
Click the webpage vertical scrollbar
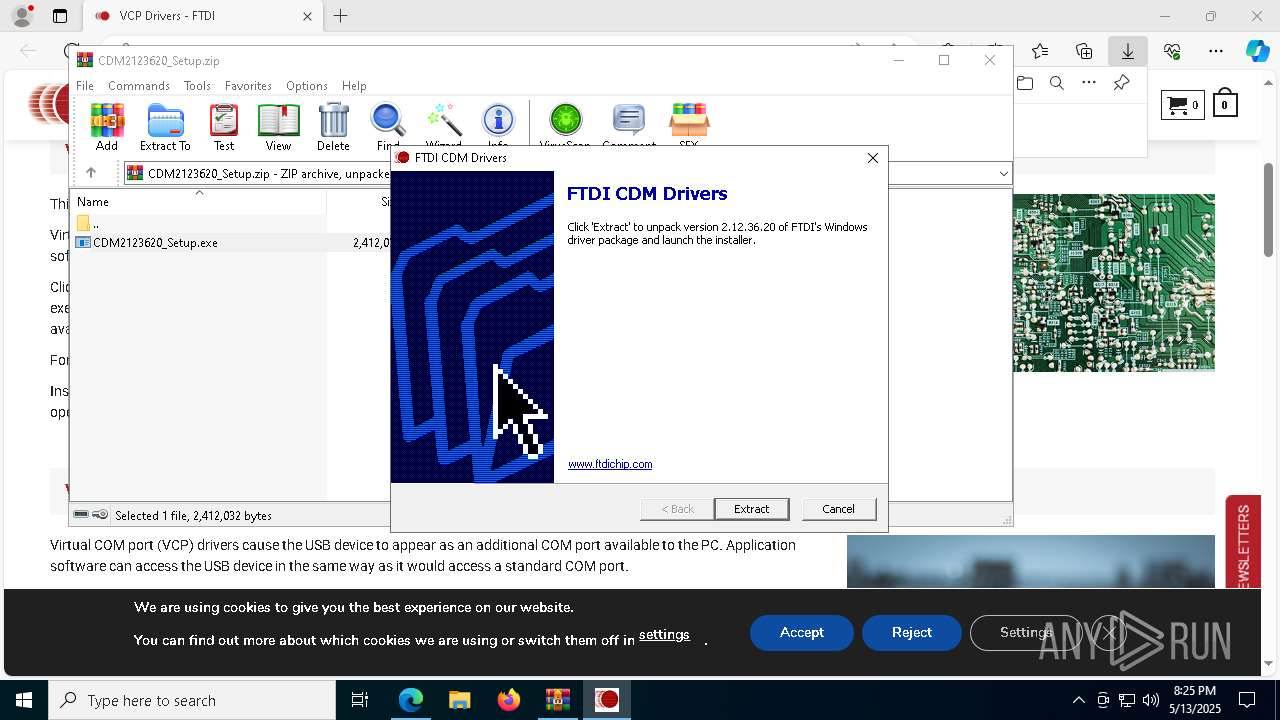(x=1269, y=210)
